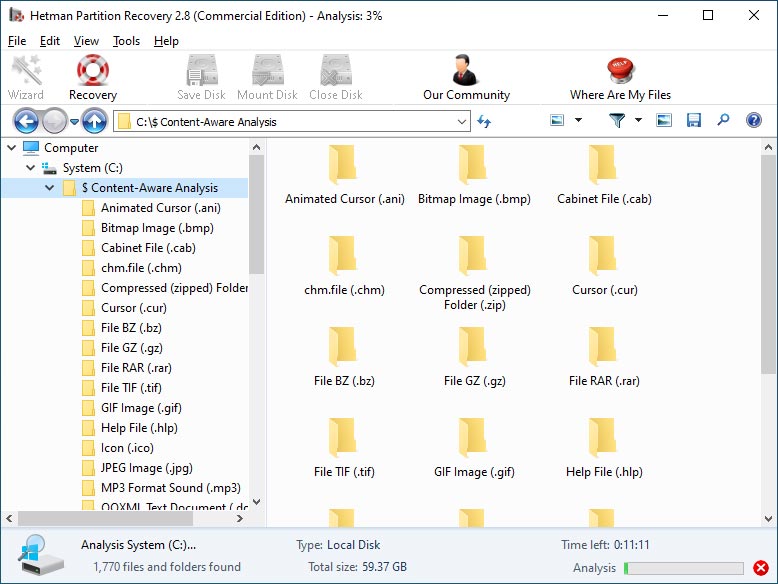The height and width of the screenshot is (584, 778).
Task: Expand the view mode dropdown arrow
Action: pos(579,120)
